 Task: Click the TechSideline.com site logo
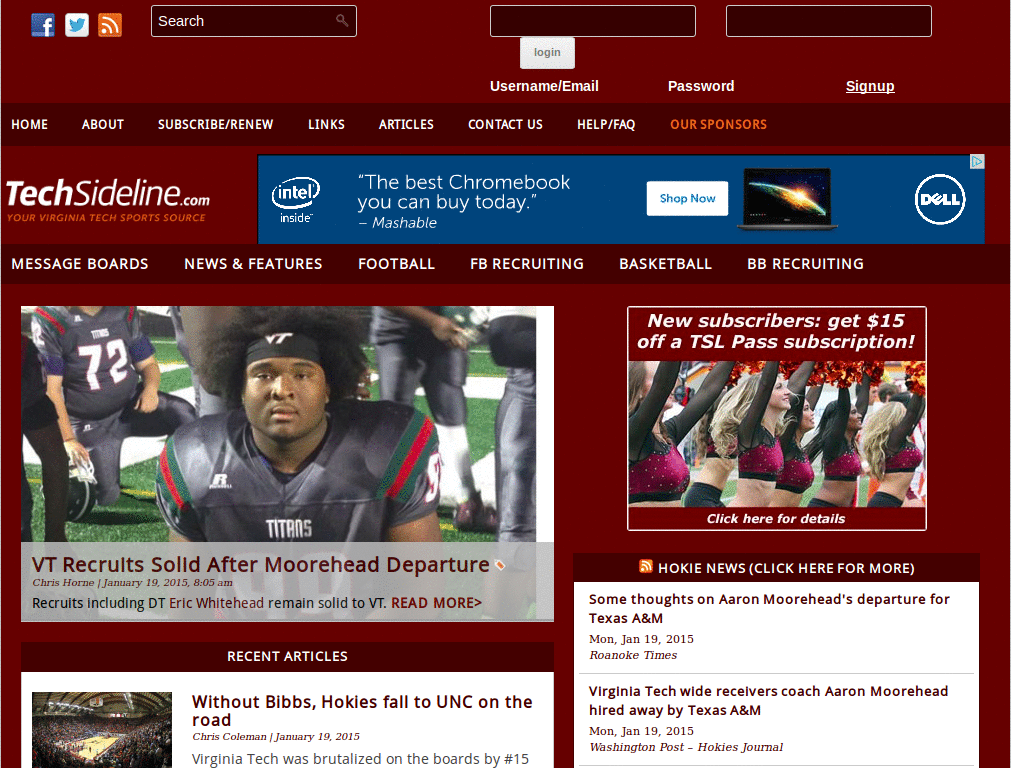[108, 200]
